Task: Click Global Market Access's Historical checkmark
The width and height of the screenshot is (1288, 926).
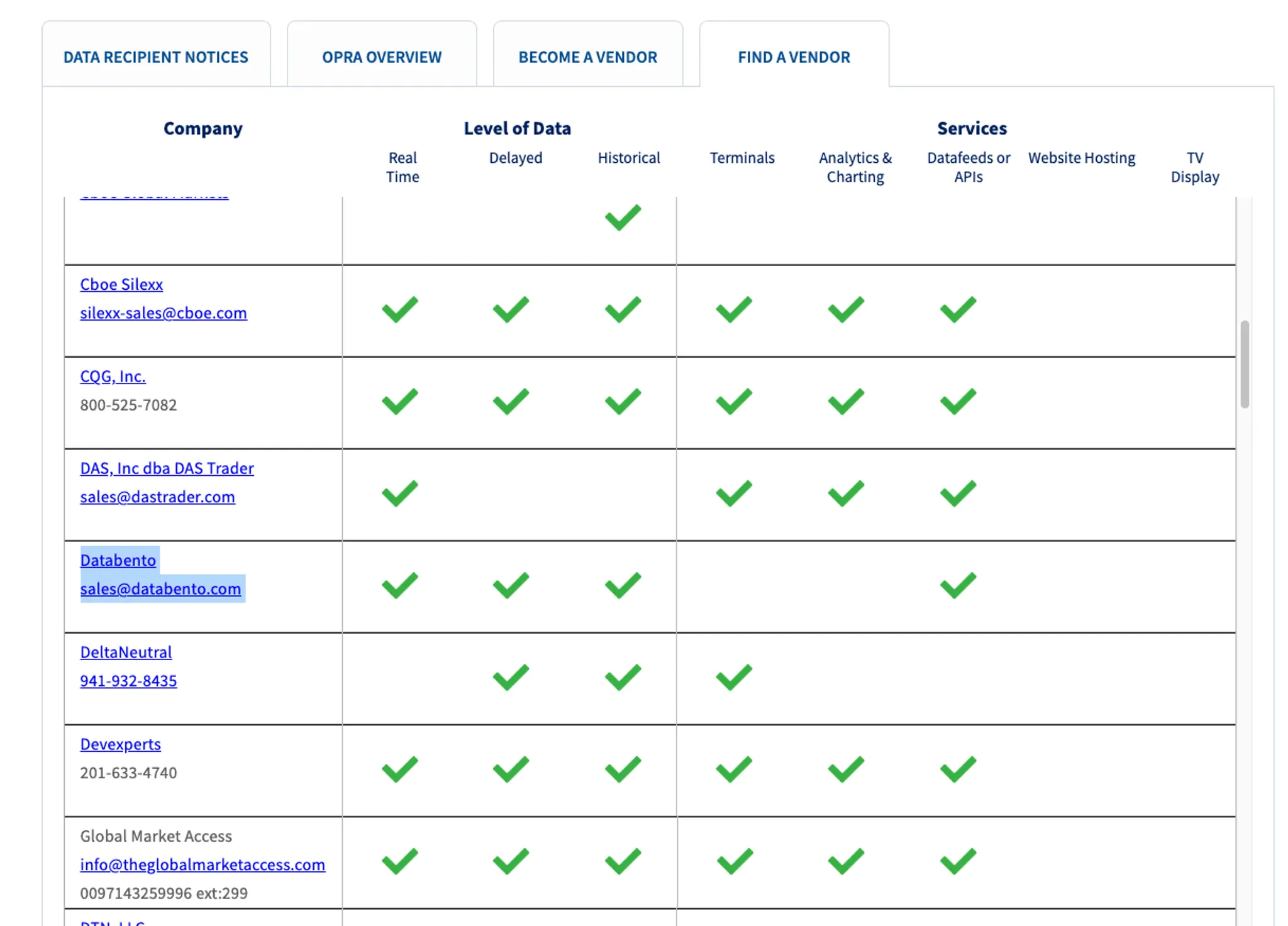Action: (623, 861)
